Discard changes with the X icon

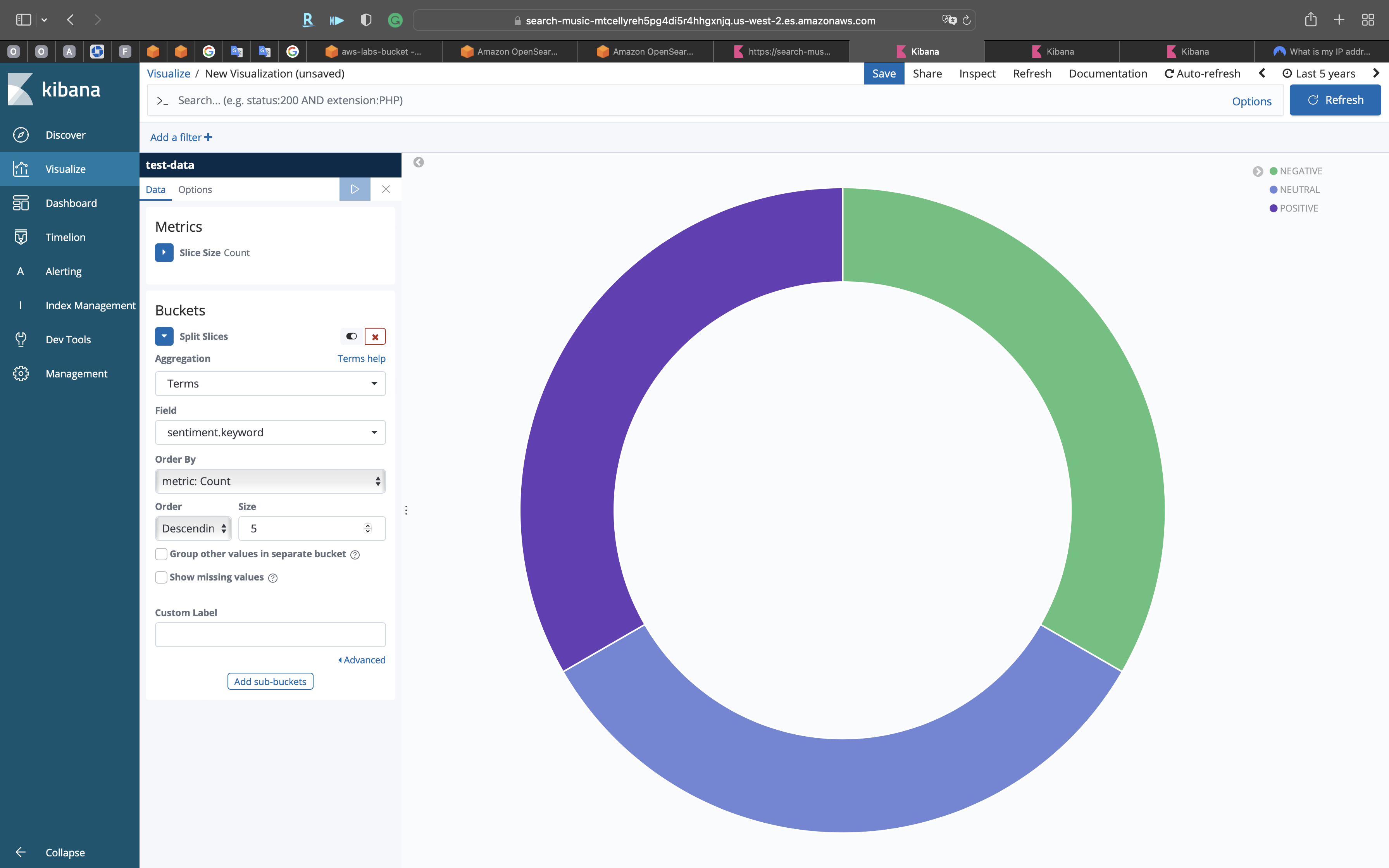click(x=386, y=189)
